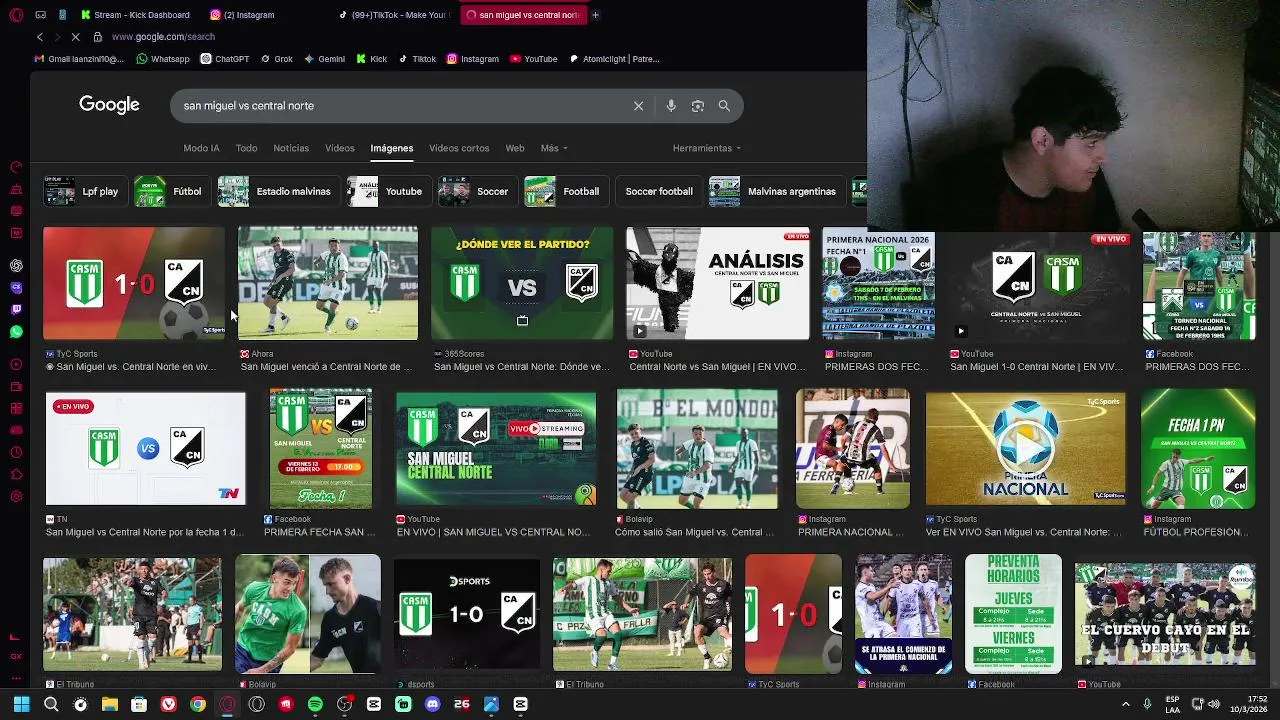Image resolution: width=1280 pixels, height=720 pixels.
Task: Open Gmail bookmark in the bookmarks bar
Action: [x=79, y=59]
